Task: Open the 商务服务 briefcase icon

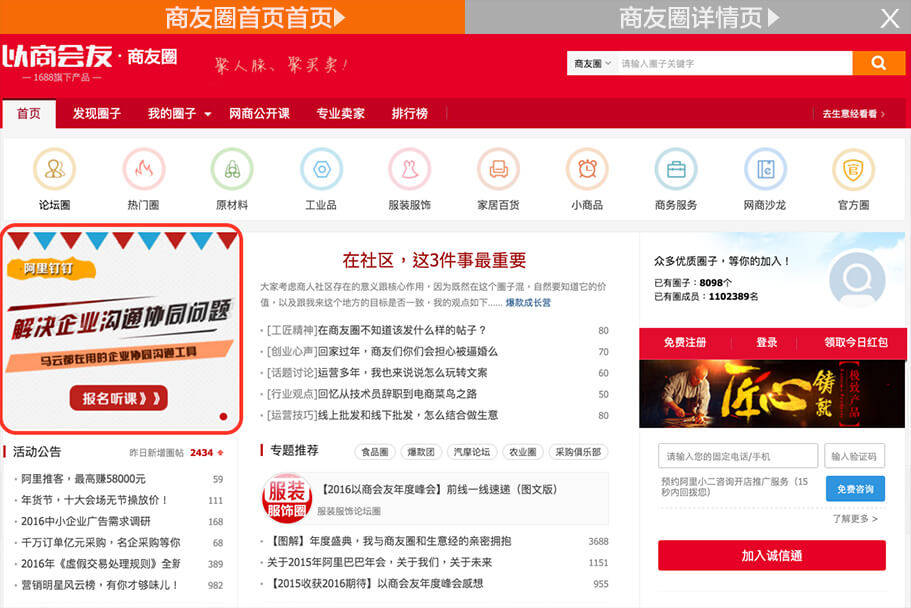Action: [x=676, y=169]
